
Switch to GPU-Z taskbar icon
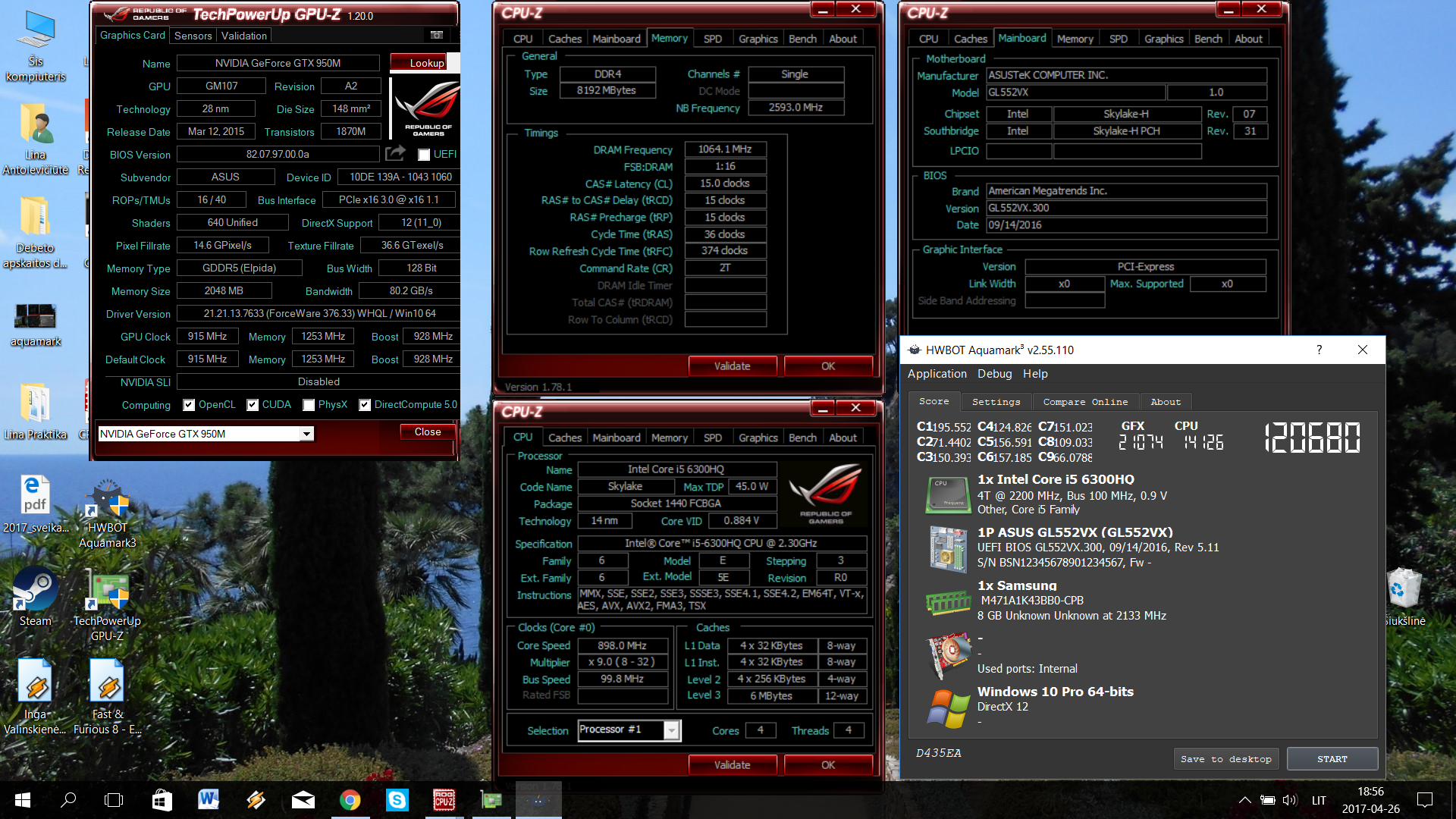tap(491, 800)
